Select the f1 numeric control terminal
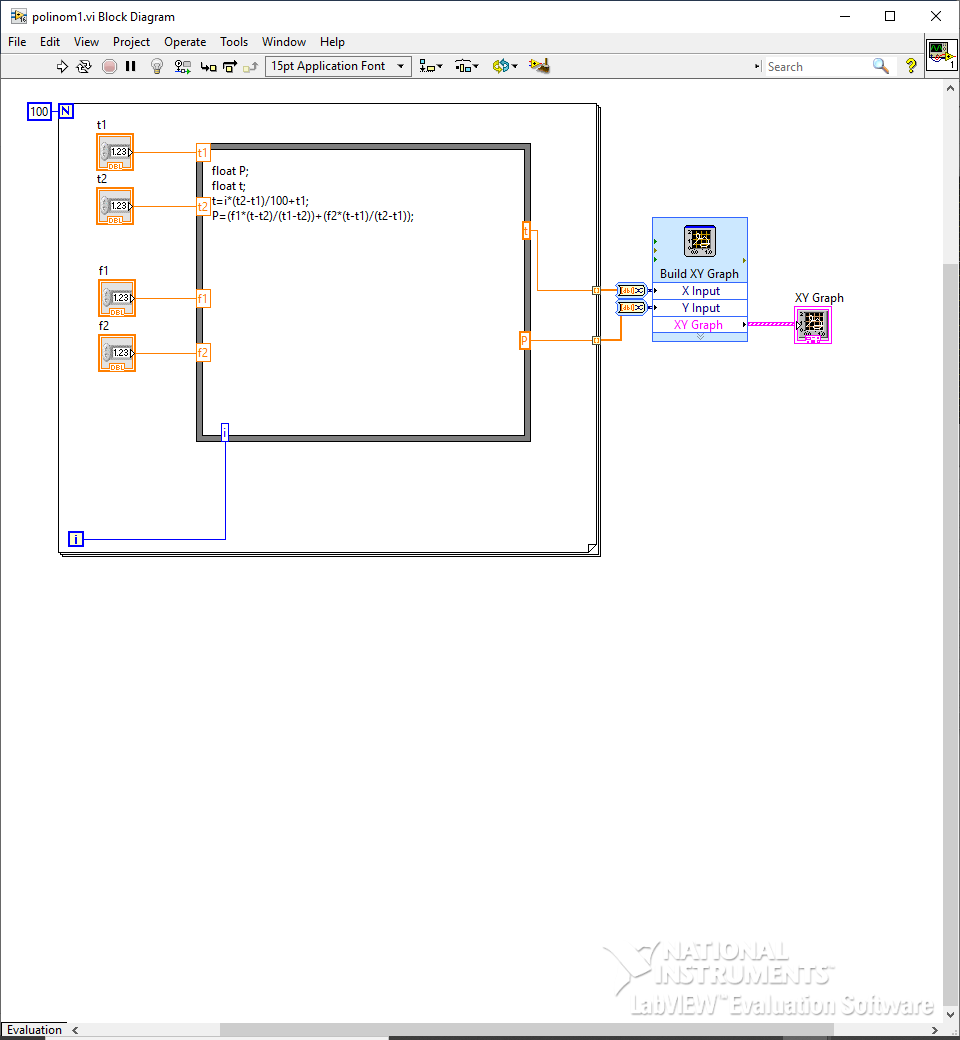 click(117, 298)
